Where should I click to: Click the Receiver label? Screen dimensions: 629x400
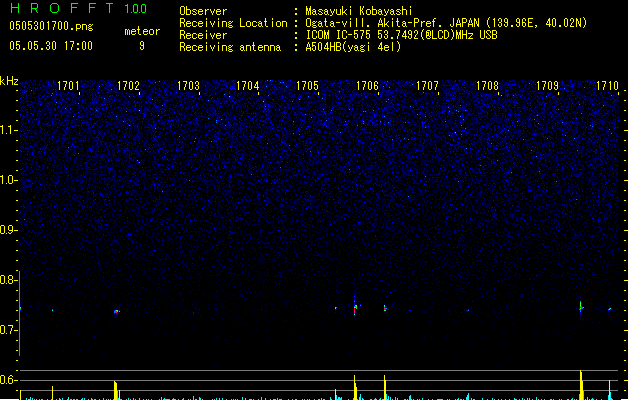[x=203, y=35]
